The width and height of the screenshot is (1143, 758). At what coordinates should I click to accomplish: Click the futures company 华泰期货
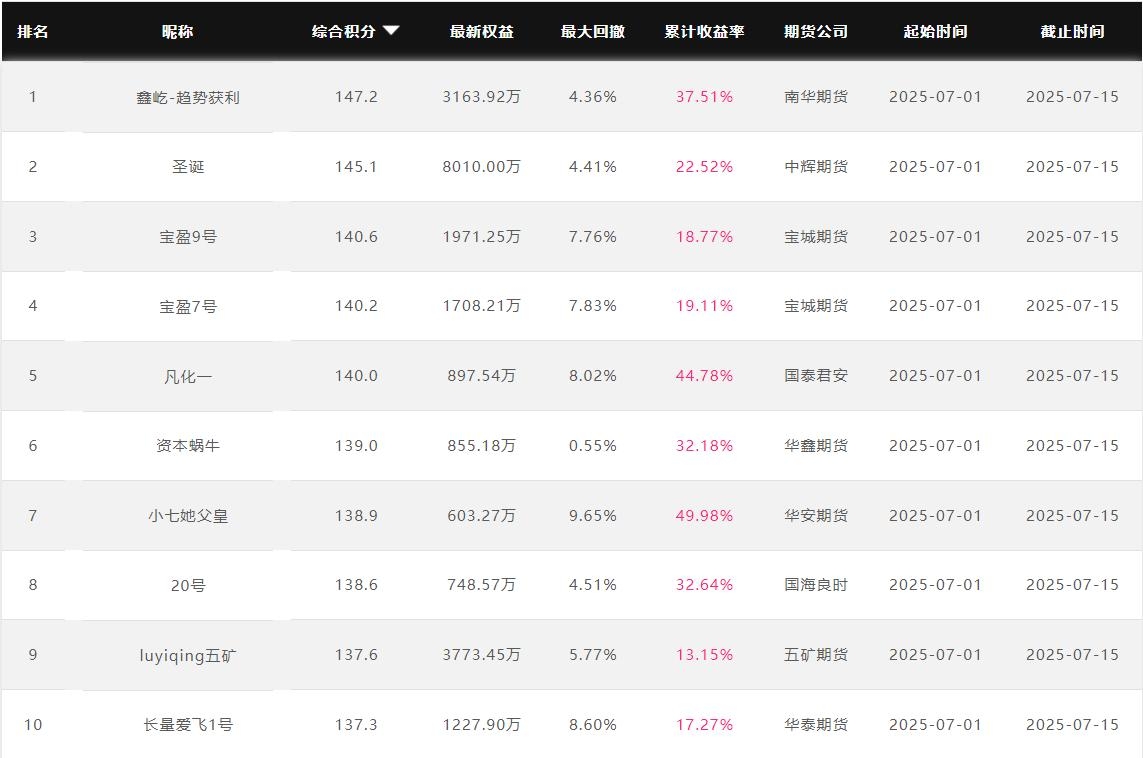pyautogui.click(x=816, y=725)
